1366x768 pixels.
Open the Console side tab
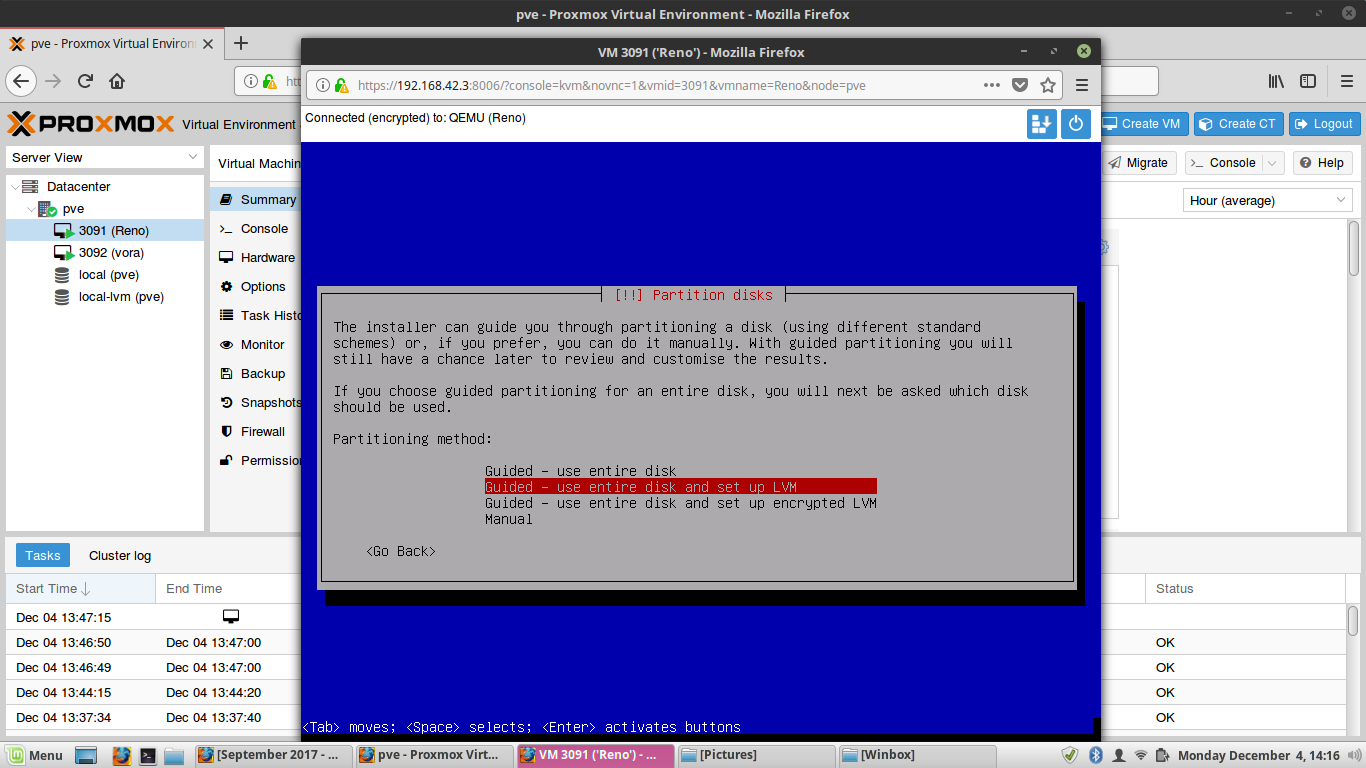pyautogui.click(x=256, y=228)
